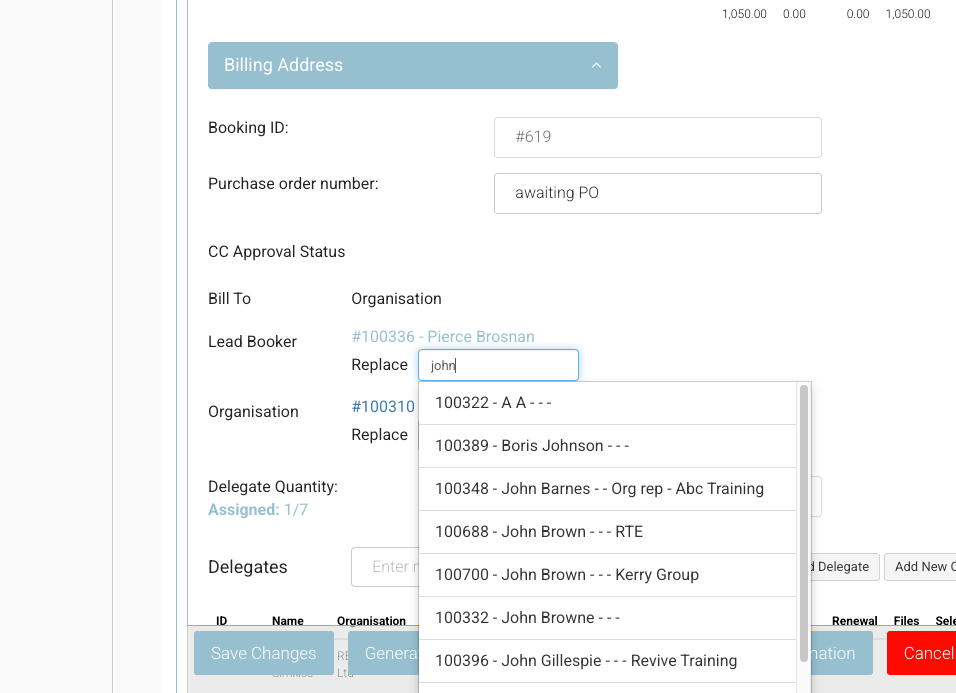Click the Save Changes button
Screen dimensions: 956x693
[263, 653]
